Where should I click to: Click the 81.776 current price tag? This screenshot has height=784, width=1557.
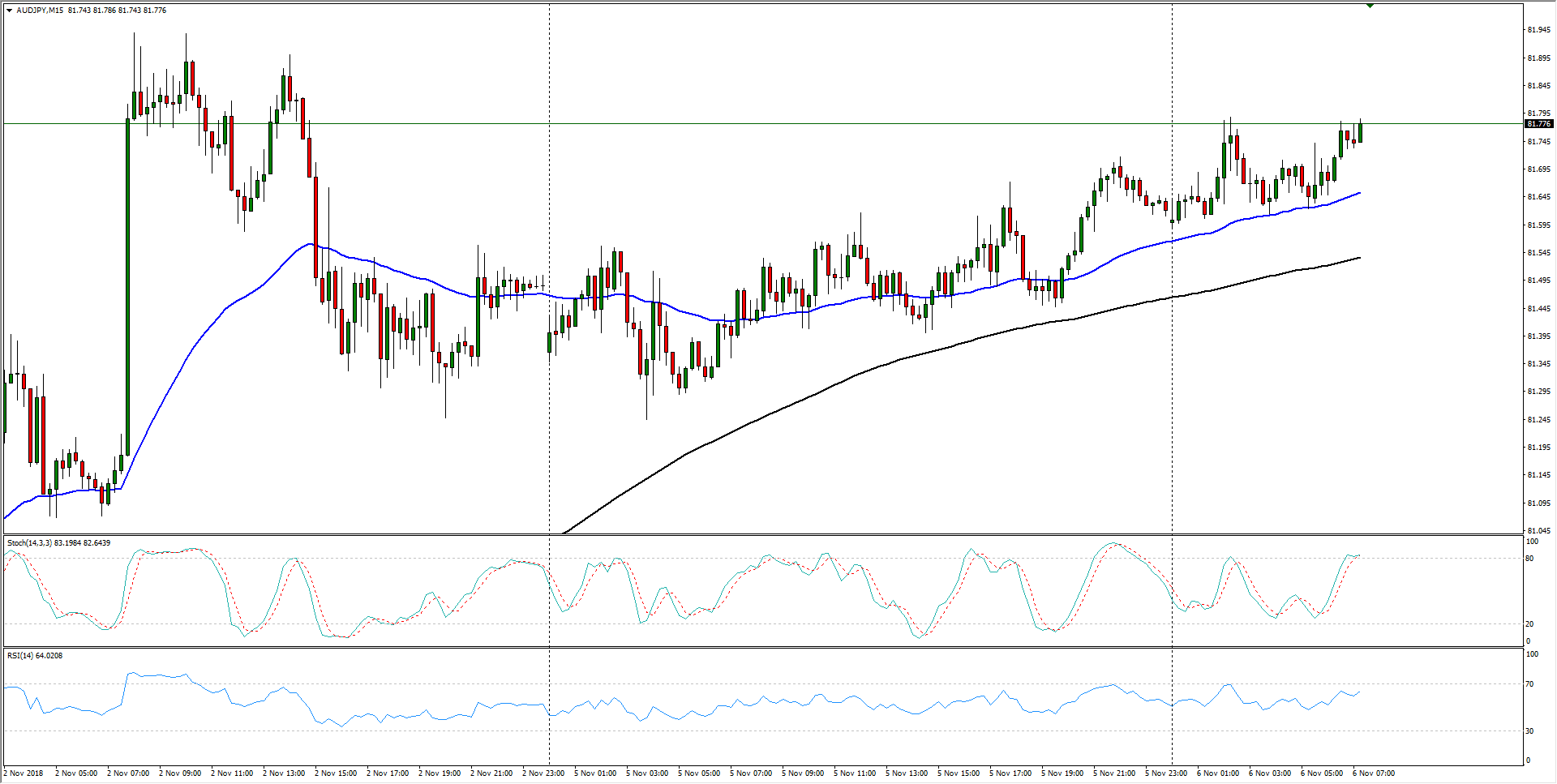(x=1538, y=124)
